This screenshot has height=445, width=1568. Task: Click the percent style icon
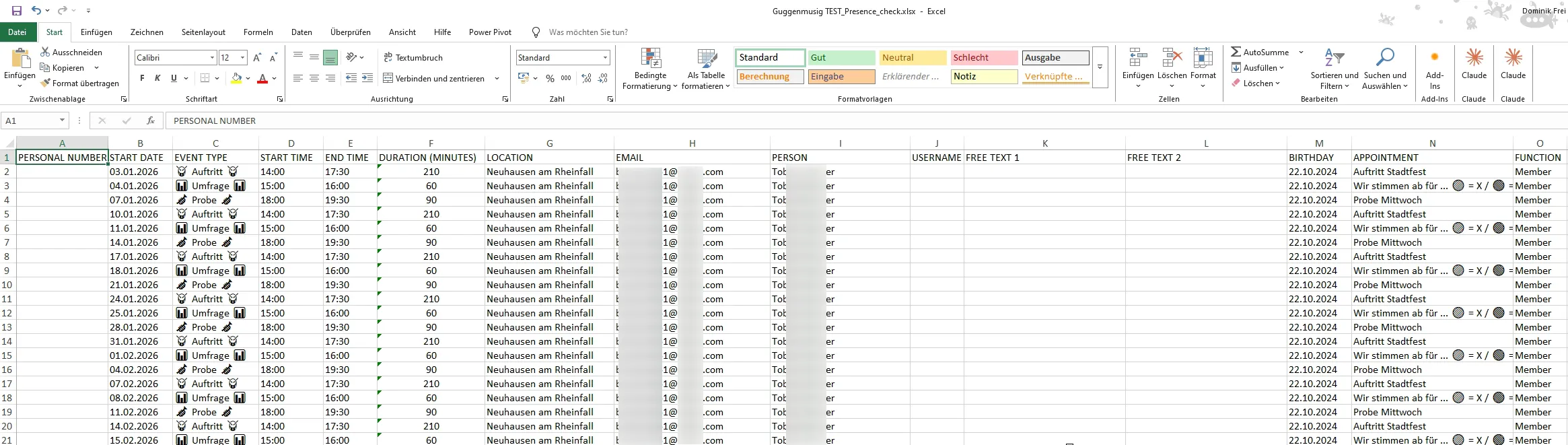point(550,78)
